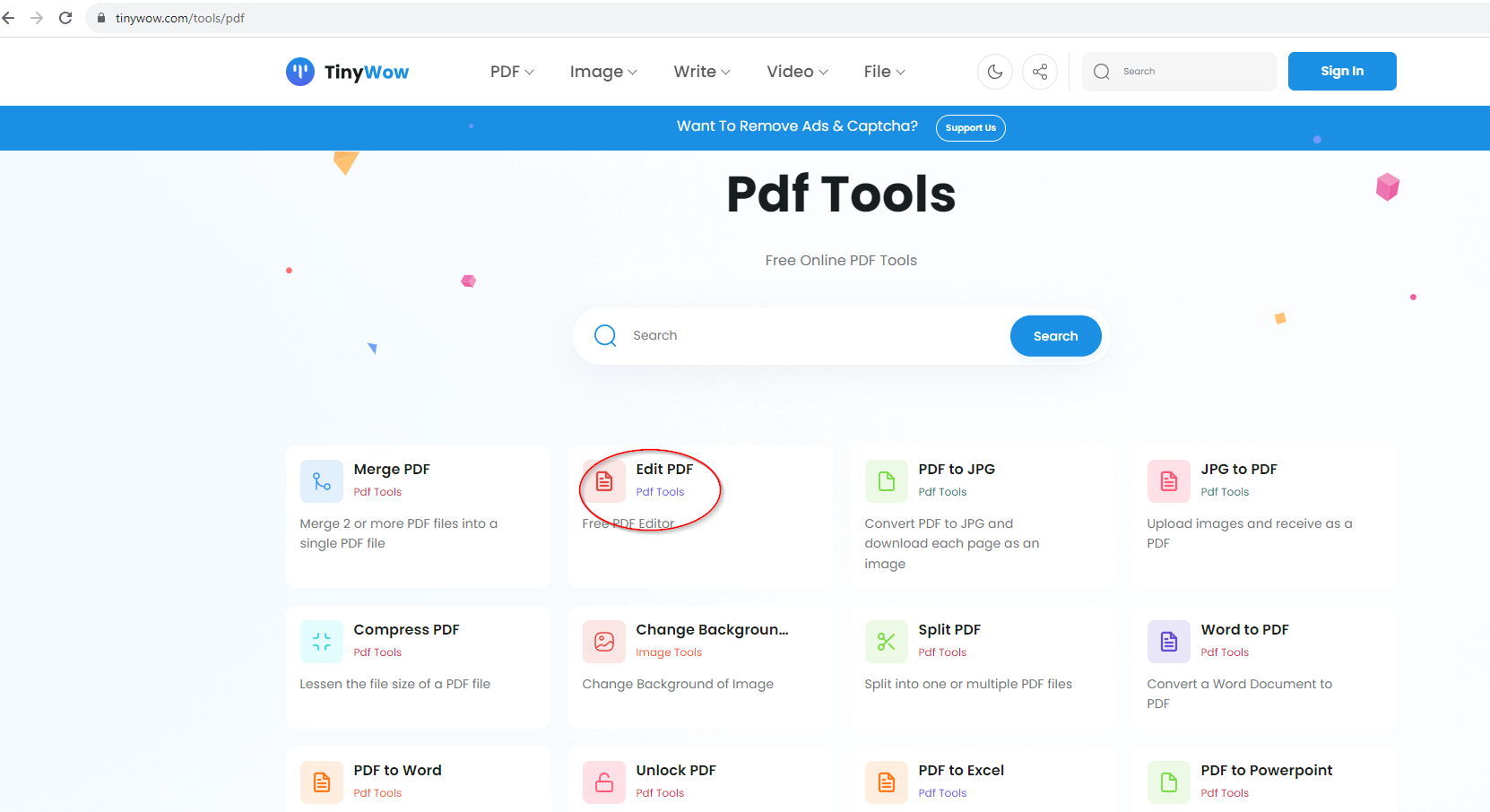Click "Change Background of Image" description
1490x812 pixels.
(x=678, y=684)
